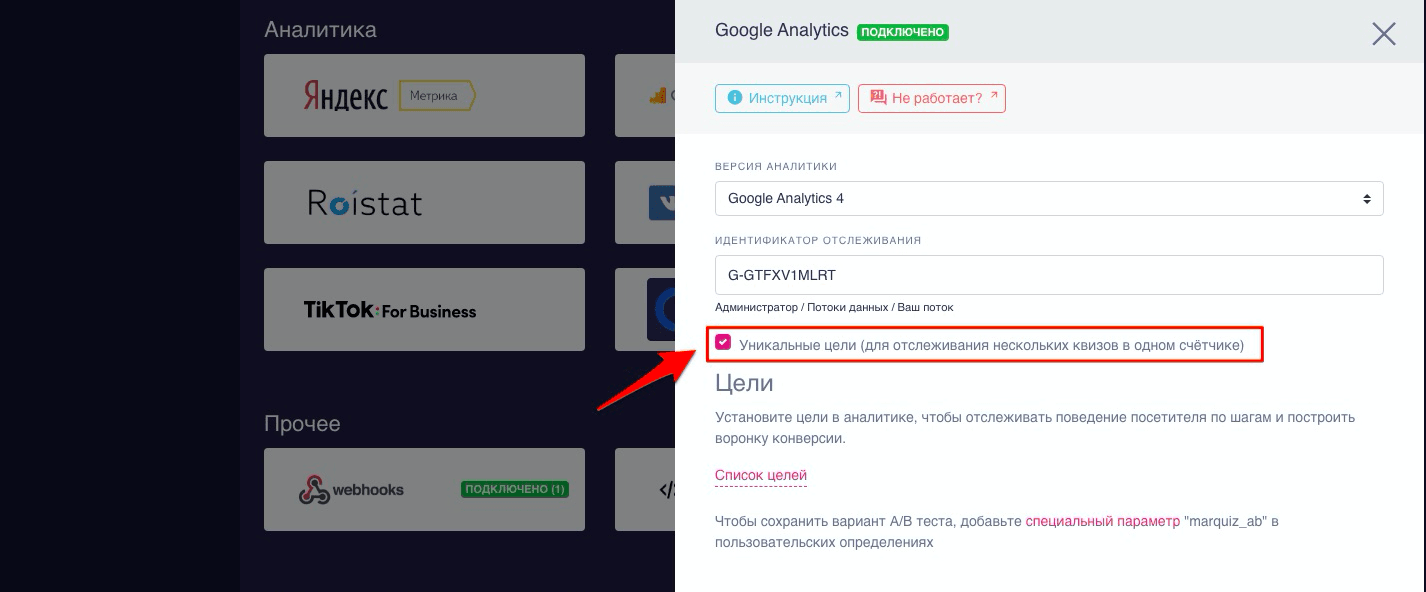The height and width of the screenshot is (592, 1426).
Task: Click the Аналитика section heading
Action: [x=320, y=30]
